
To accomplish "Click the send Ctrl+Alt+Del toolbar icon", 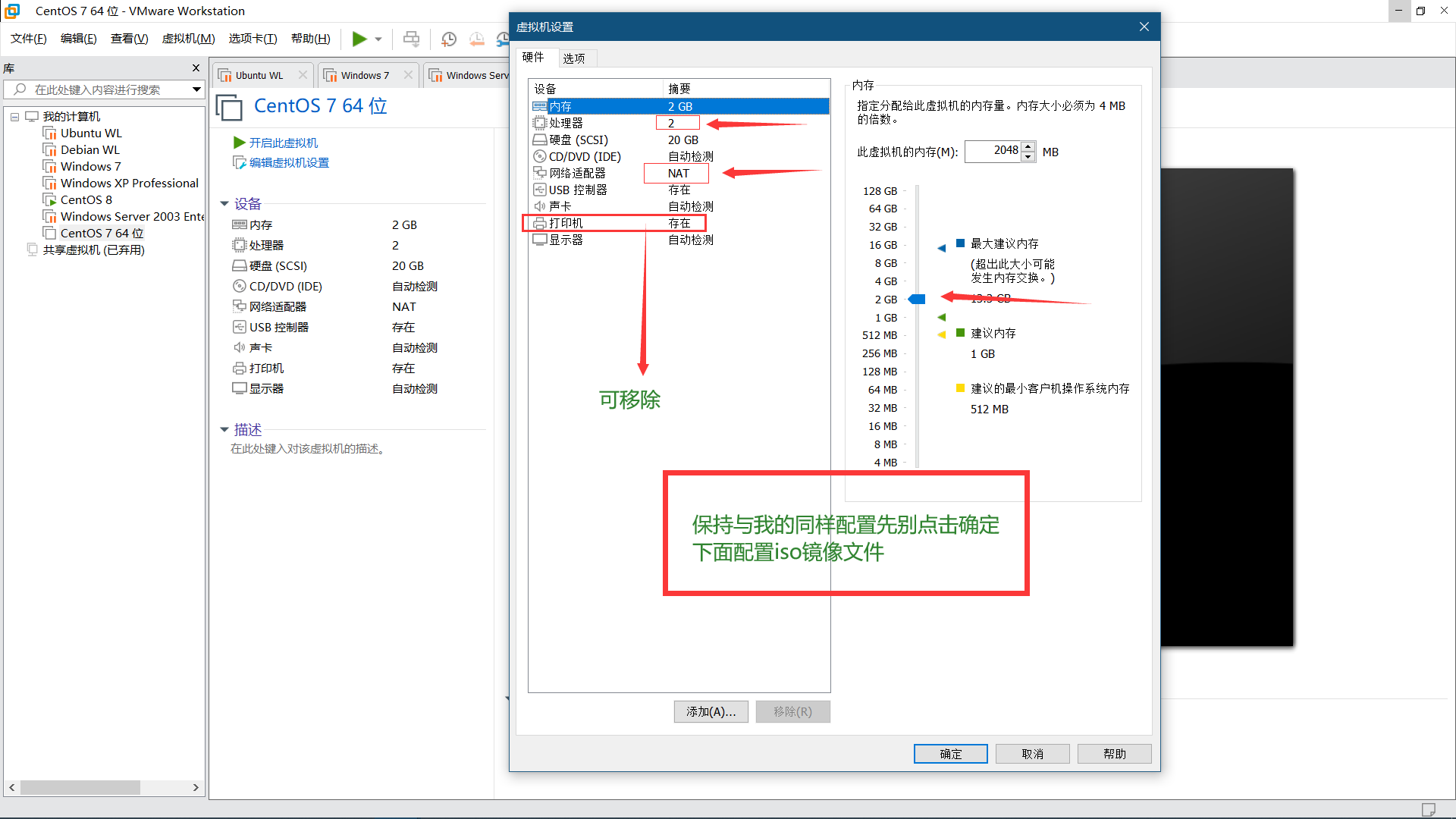I will pyautogui.click(x=411, y=39).
